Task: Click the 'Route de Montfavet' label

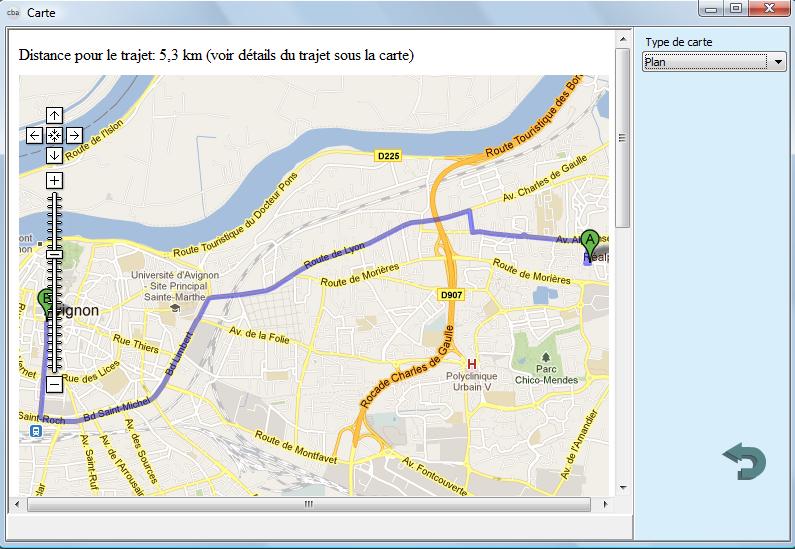Action: click(296, 447)
